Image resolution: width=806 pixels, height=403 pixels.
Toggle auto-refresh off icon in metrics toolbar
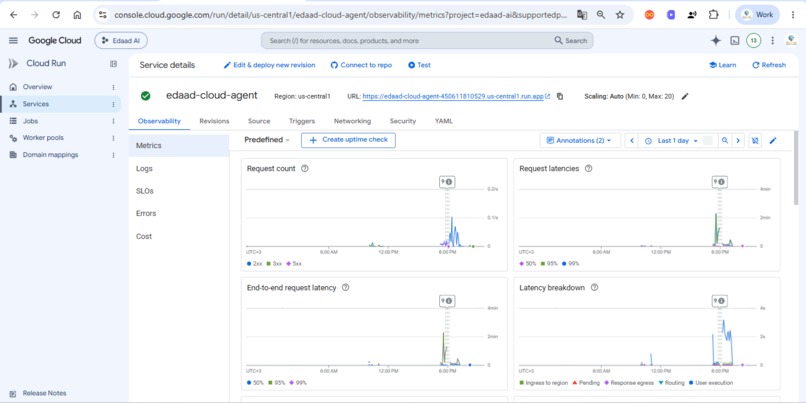coord(755,140)
